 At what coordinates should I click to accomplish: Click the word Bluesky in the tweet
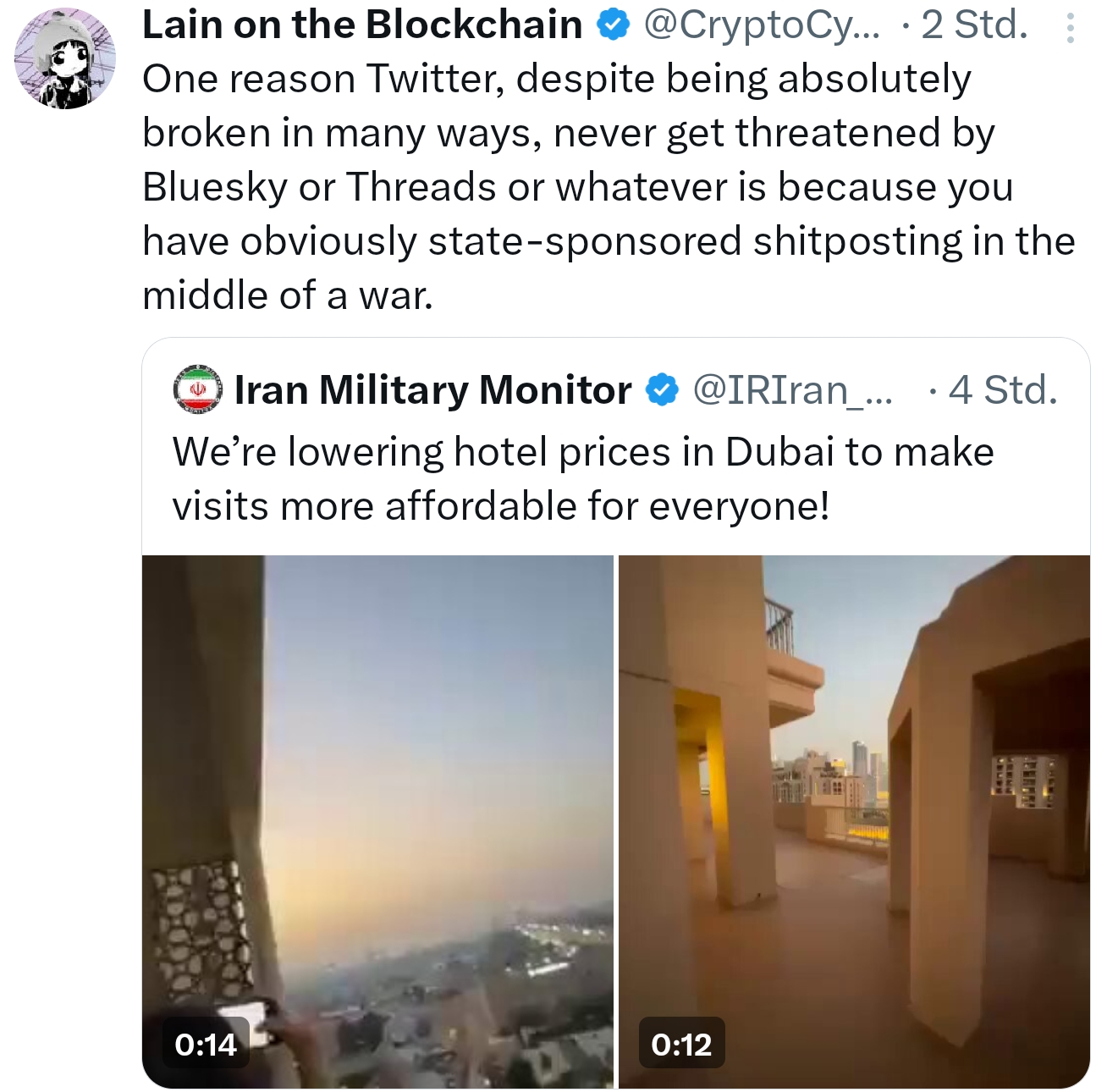click(x=215, y=187)
